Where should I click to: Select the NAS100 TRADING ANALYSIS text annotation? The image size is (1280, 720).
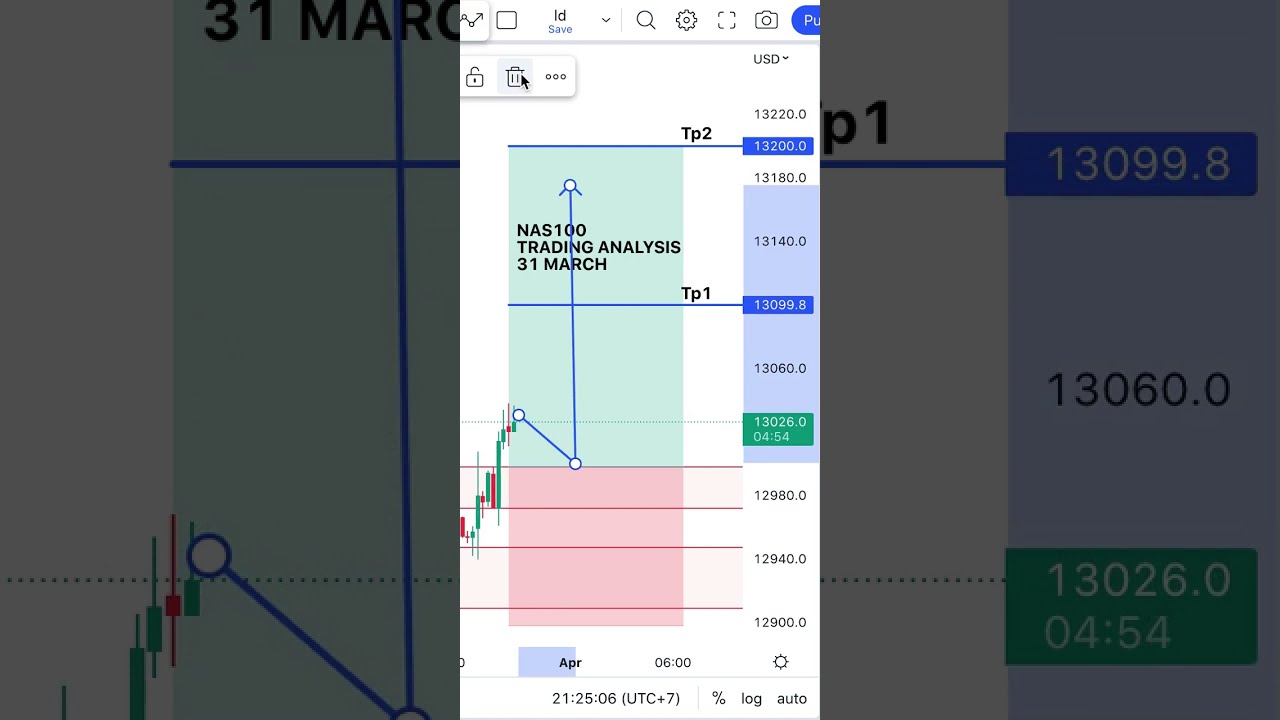click(x=598, y=247)
